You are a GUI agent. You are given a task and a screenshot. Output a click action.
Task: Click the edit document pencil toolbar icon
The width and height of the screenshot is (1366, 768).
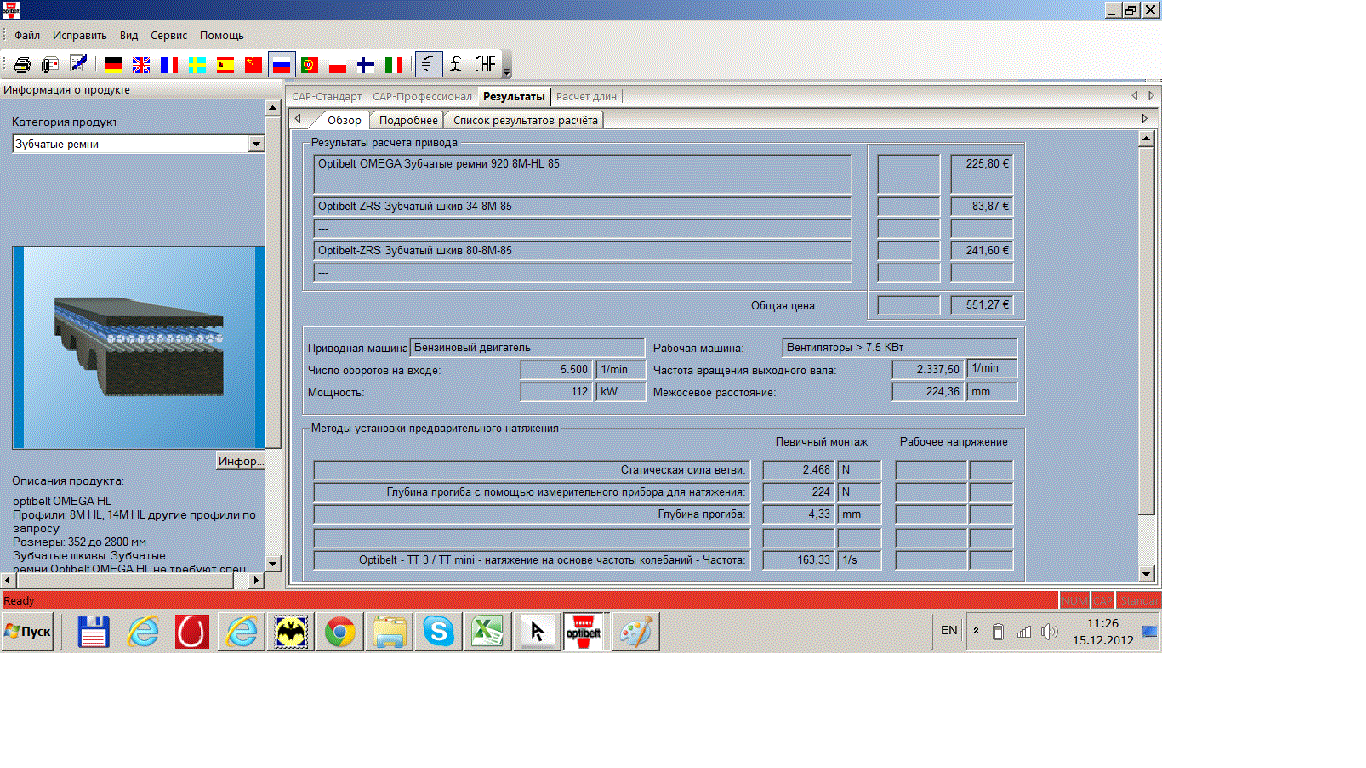click(78, 65)
